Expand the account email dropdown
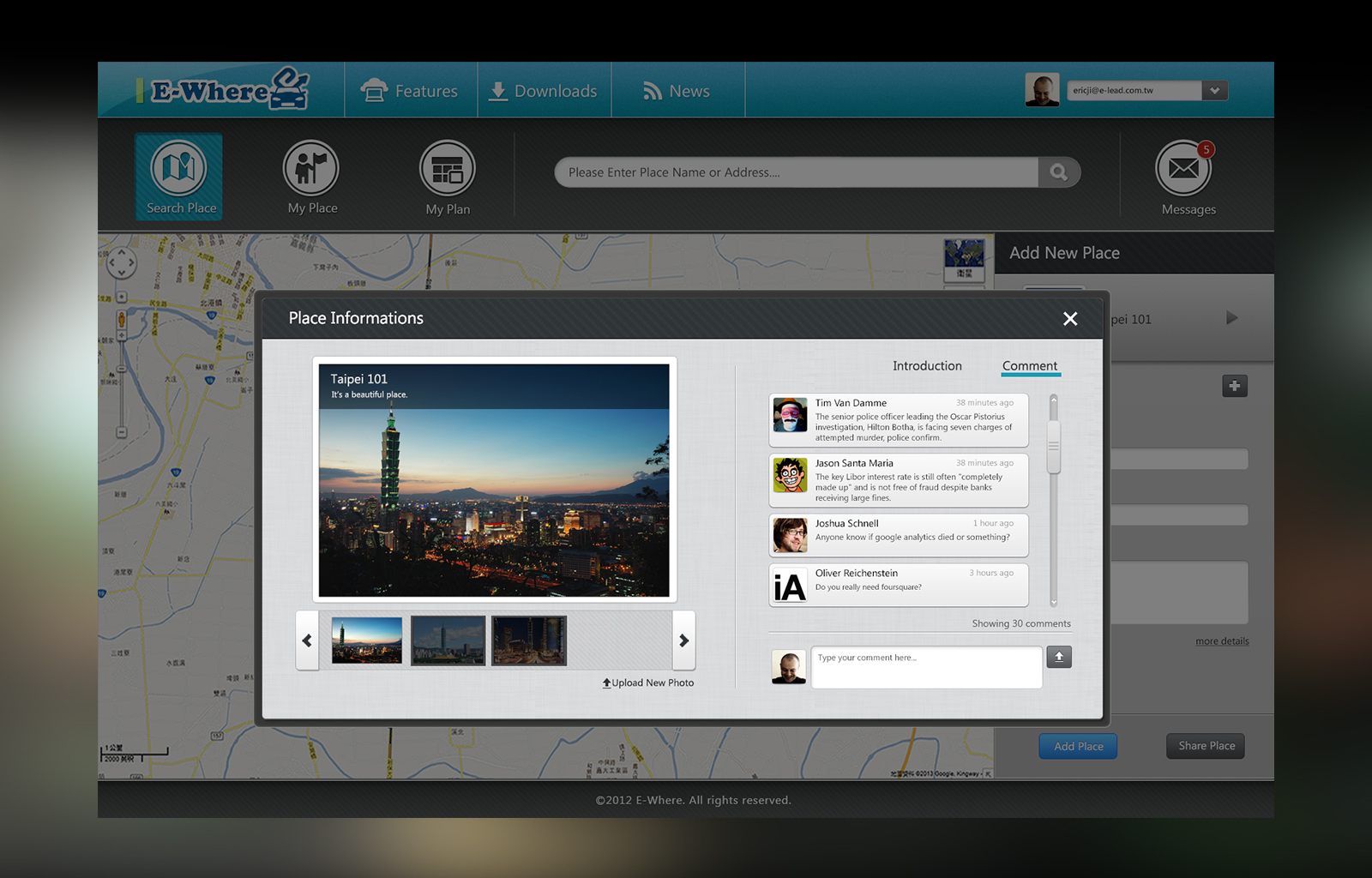Image resolution: width=1372 pixels, height=878 pixels. pos(1214,91)
